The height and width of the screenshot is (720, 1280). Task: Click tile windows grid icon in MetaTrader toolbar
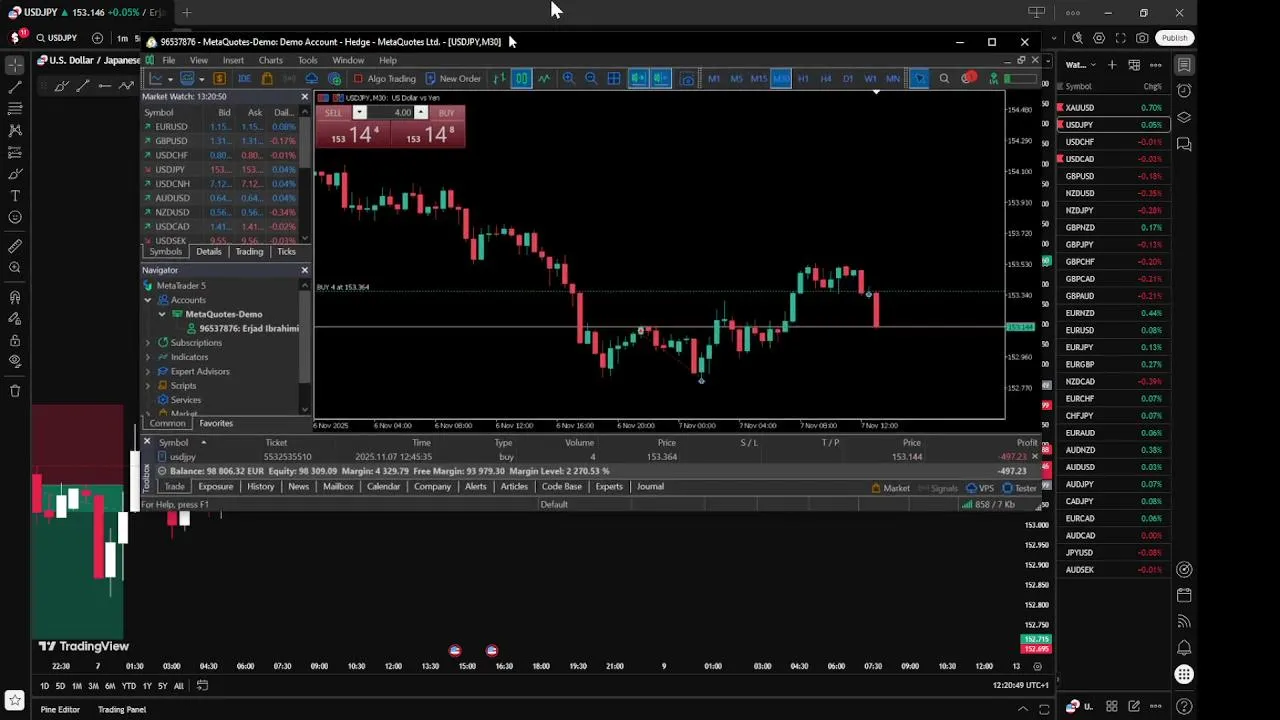point(614,78)
